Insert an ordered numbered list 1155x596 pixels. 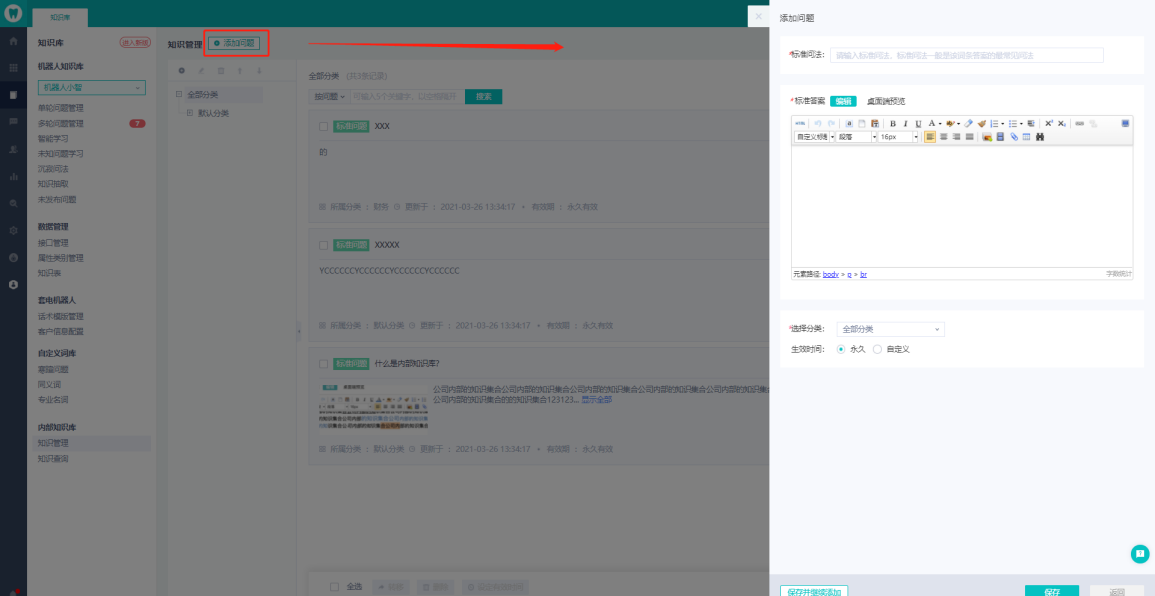994,124
